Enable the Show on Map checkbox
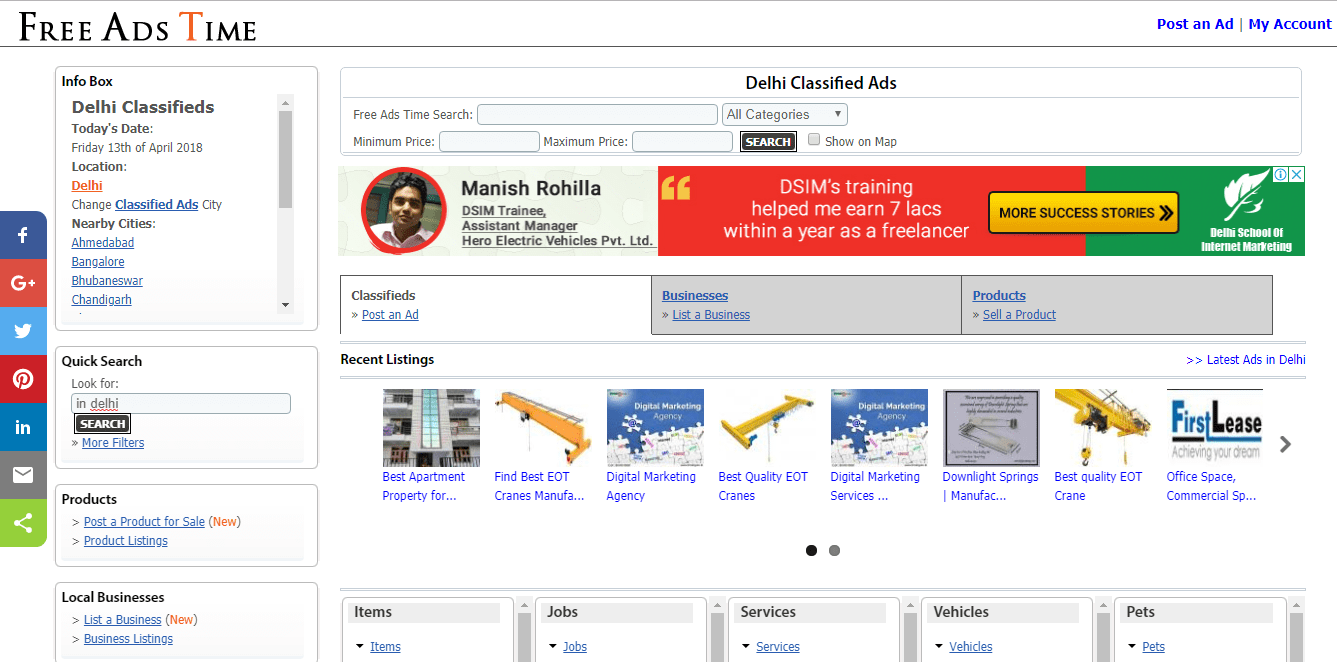The height and width of the screenshot is (662, 1337). pyautogui.click(x=814, y=140)
